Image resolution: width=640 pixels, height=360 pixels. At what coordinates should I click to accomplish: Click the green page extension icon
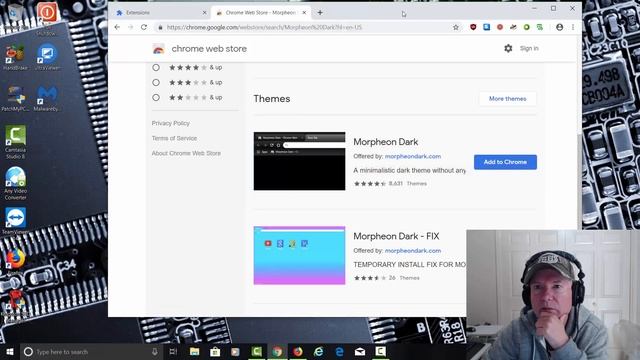[x=540, y=27]
